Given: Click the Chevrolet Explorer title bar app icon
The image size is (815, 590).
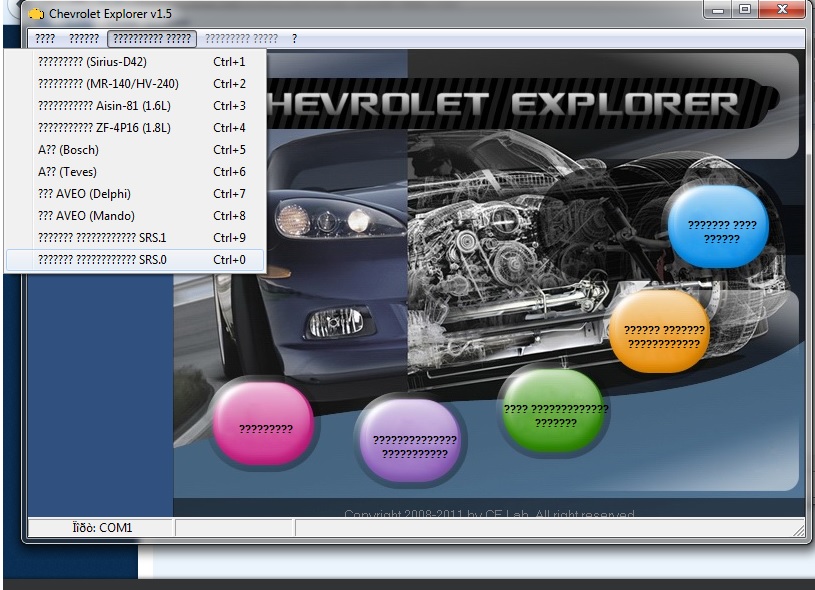Looking at the screenshot, I should click(36, 14).
